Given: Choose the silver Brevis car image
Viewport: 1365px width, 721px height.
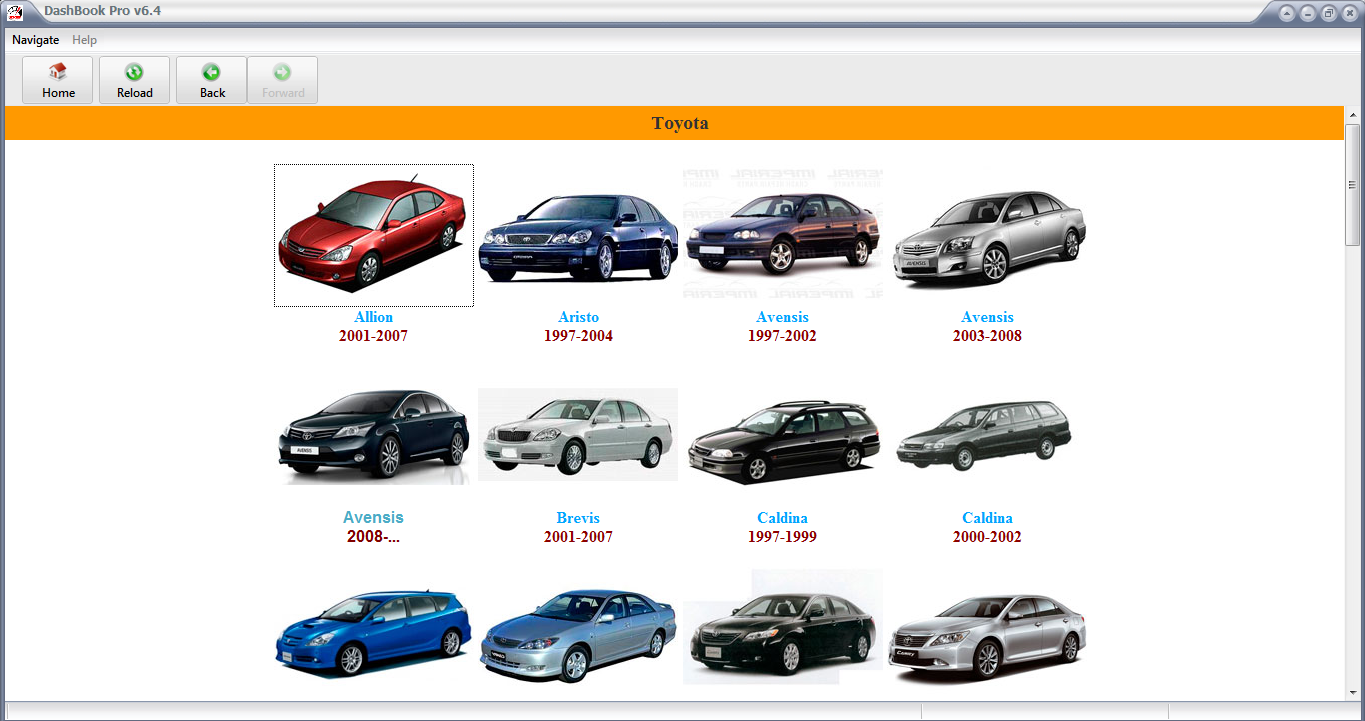Looking at the screenshot, I should pyautogui.click(x=578, y=435).
